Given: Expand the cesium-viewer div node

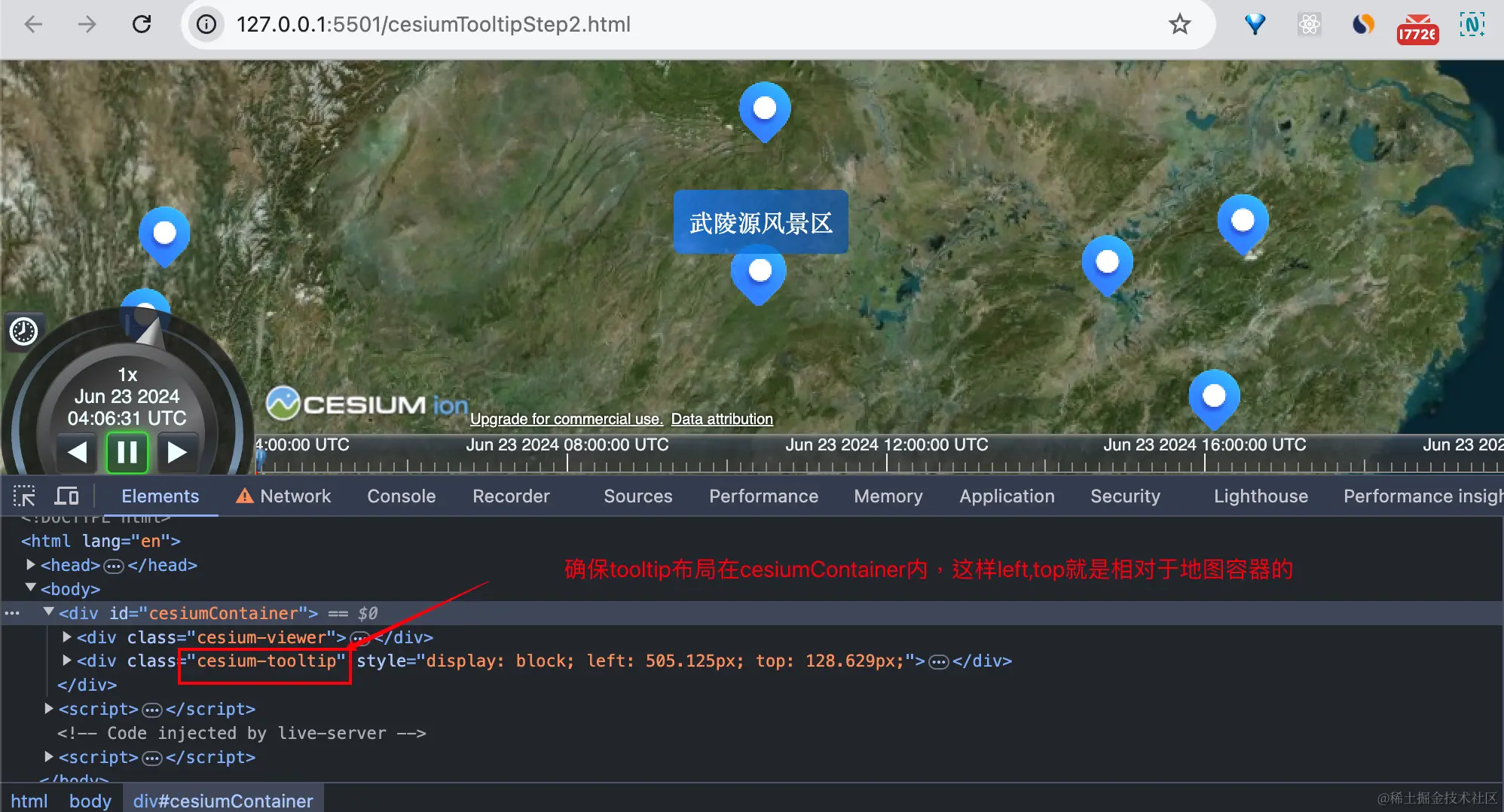Looking at the screenshot, I should pyautogui.click(x=67, y=636).
